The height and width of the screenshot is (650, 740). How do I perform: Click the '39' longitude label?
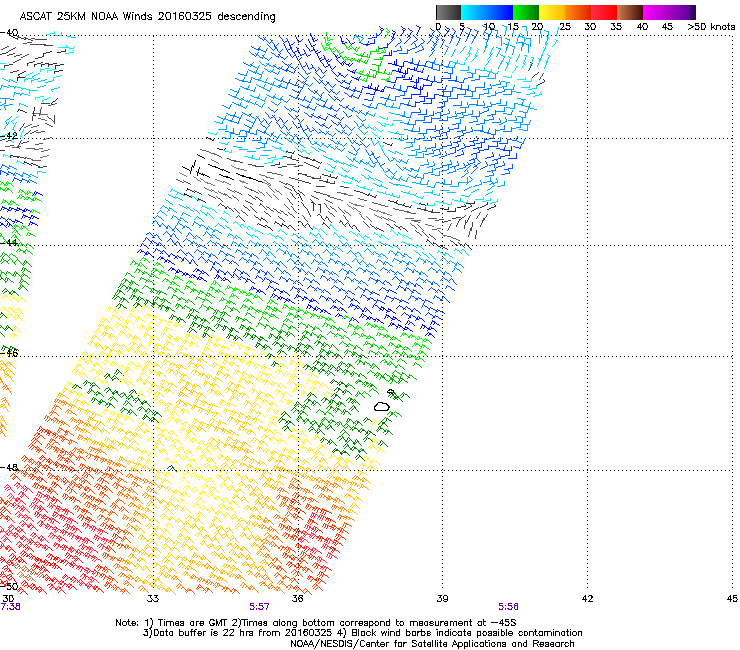[x=442, y=599]
